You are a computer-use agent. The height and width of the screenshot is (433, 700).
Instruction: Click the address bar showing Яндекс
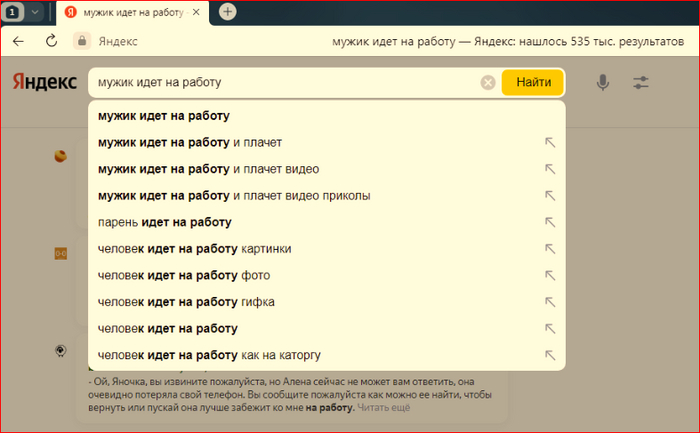coord(118,42)
